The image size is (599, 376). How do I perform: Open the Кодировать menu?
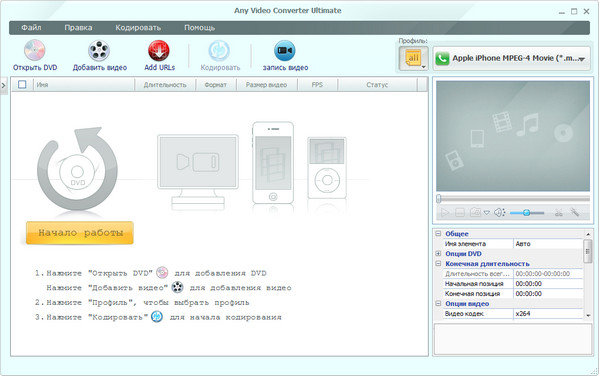[138, 28]
